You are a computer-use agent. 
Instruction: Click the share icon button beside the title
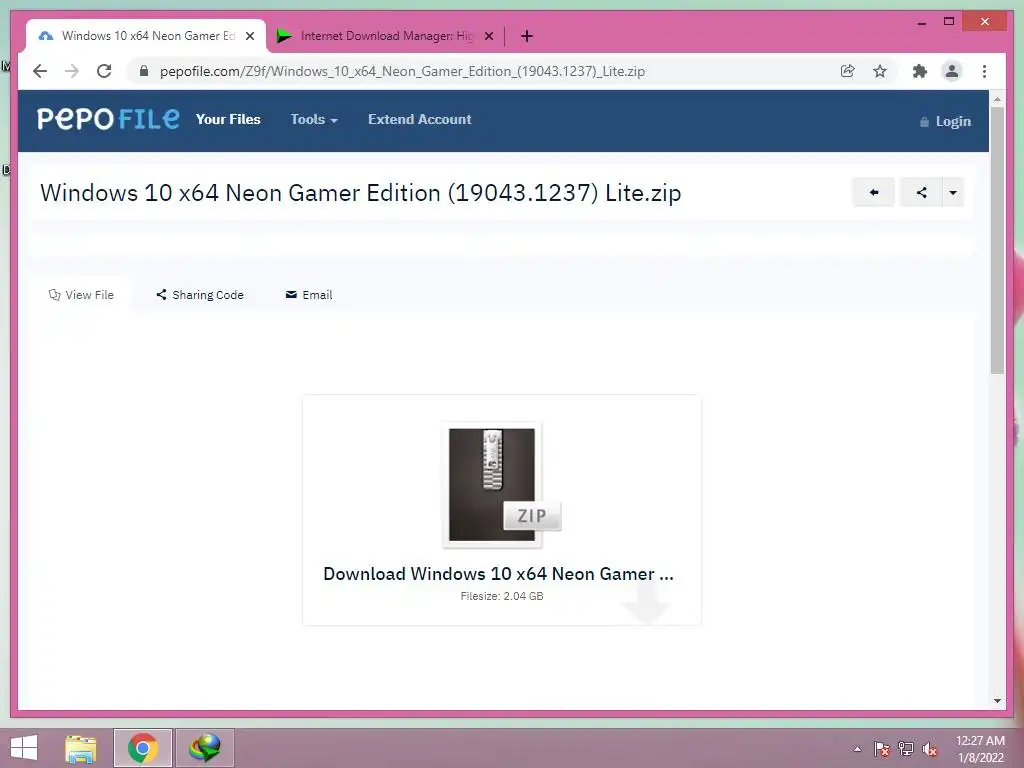921,193
